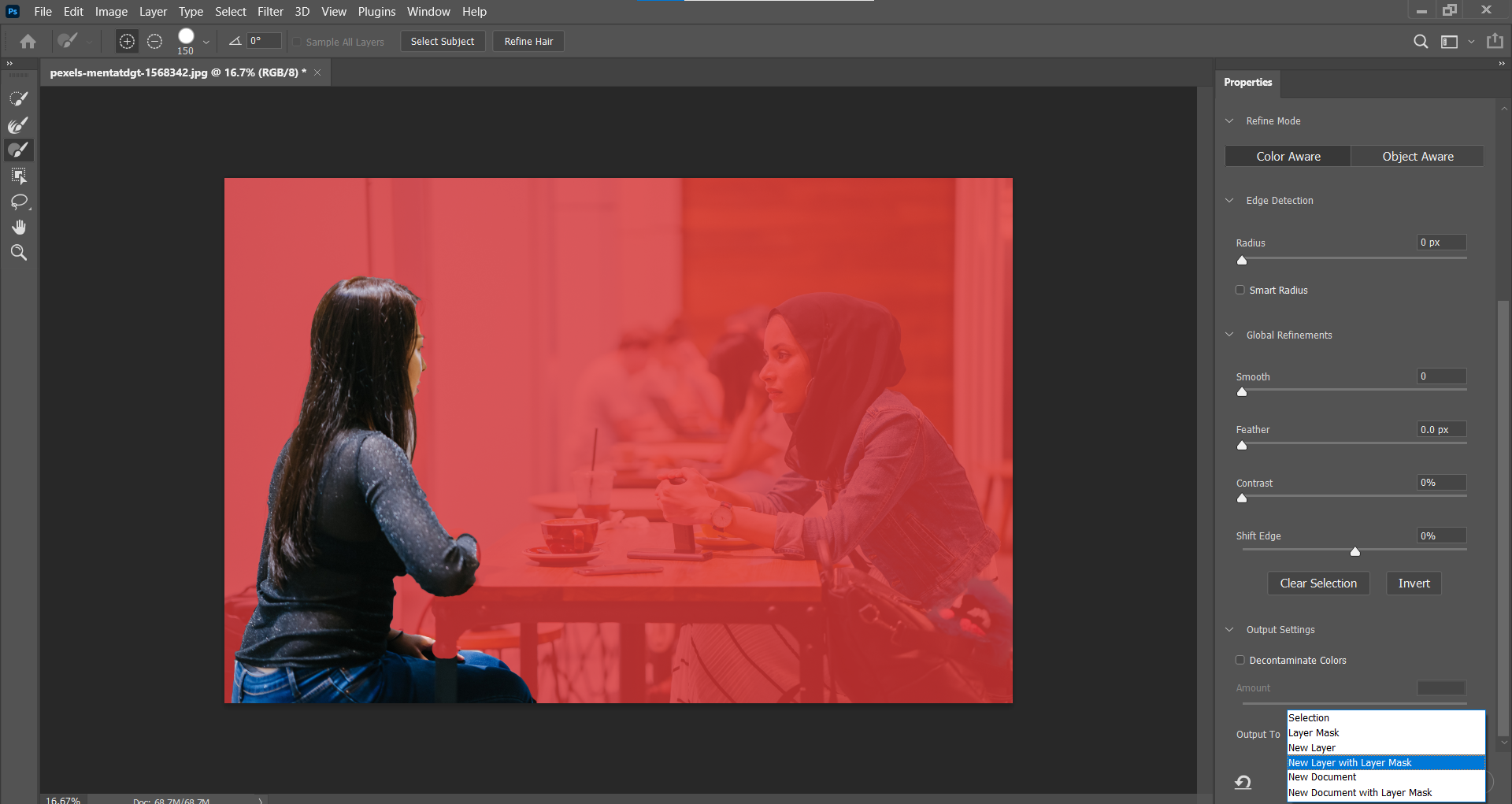Image resolution: width=1512 pixels, height=804 pixels.
Task: Click the brush angle input field
Action: (263, 40)
